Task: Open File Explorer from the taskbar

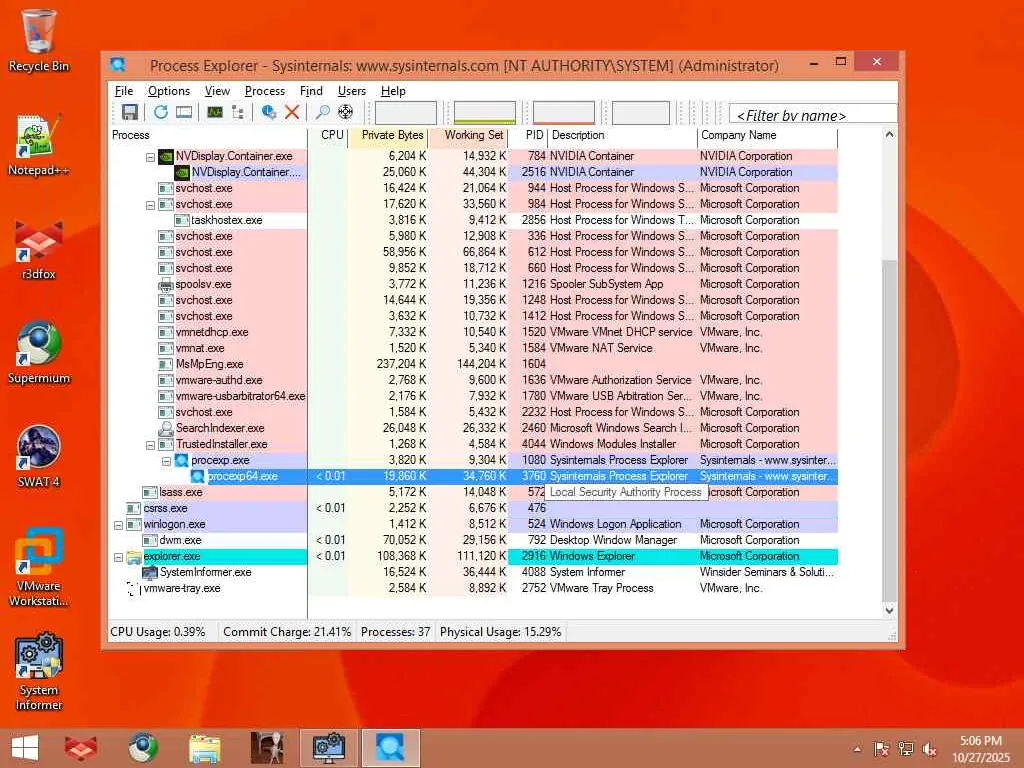Action: click(x=204, y=748)
